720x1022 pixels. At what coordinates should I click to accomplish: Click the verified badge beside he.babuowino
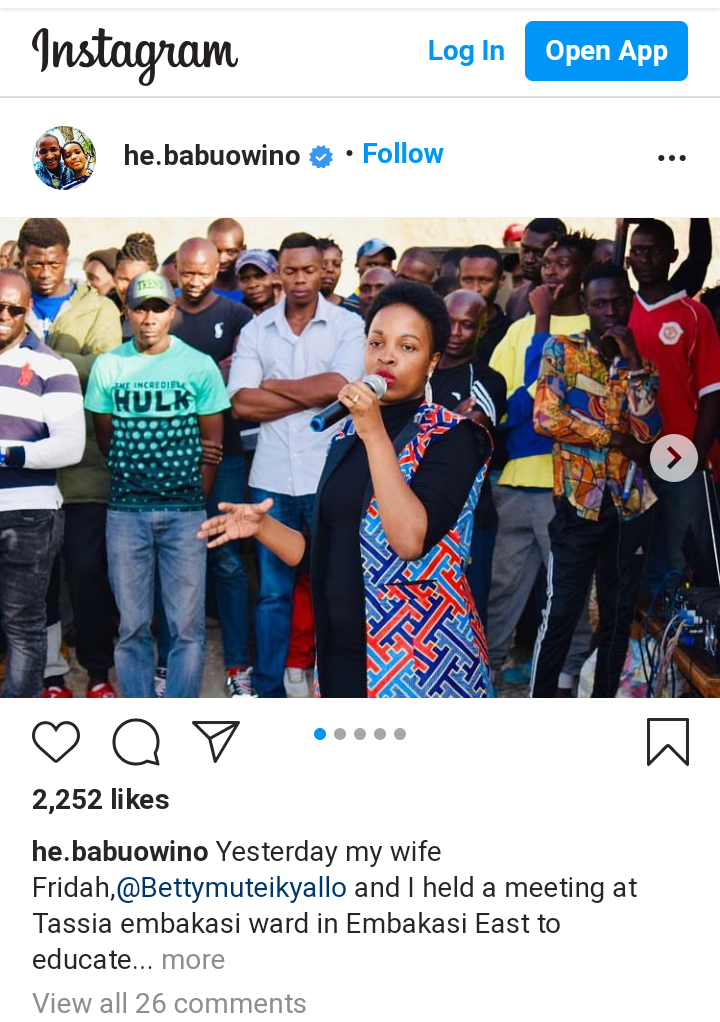321,156
